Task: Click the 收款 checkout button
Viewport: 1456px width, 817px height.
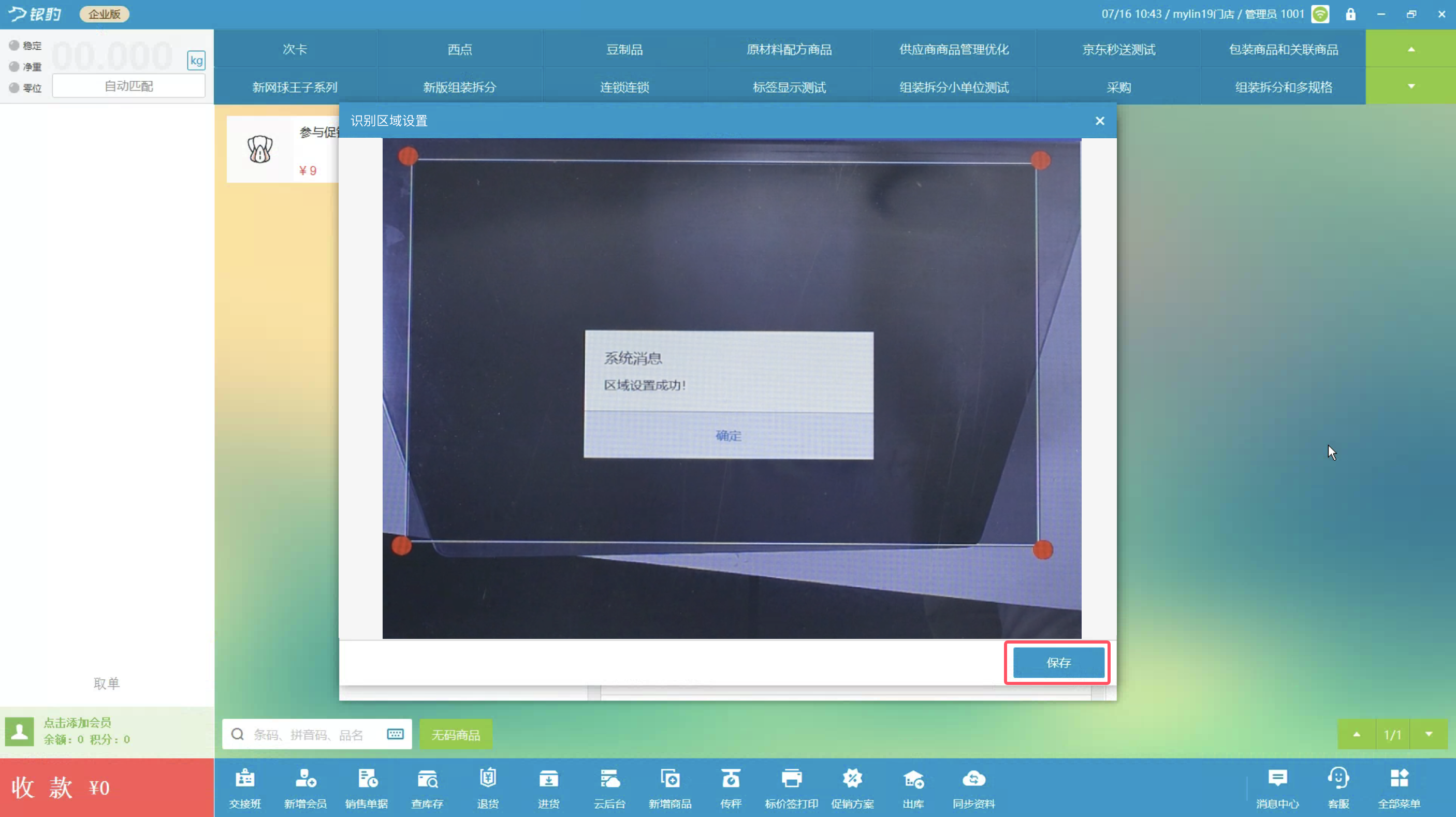Action: (x=107, y=787)
